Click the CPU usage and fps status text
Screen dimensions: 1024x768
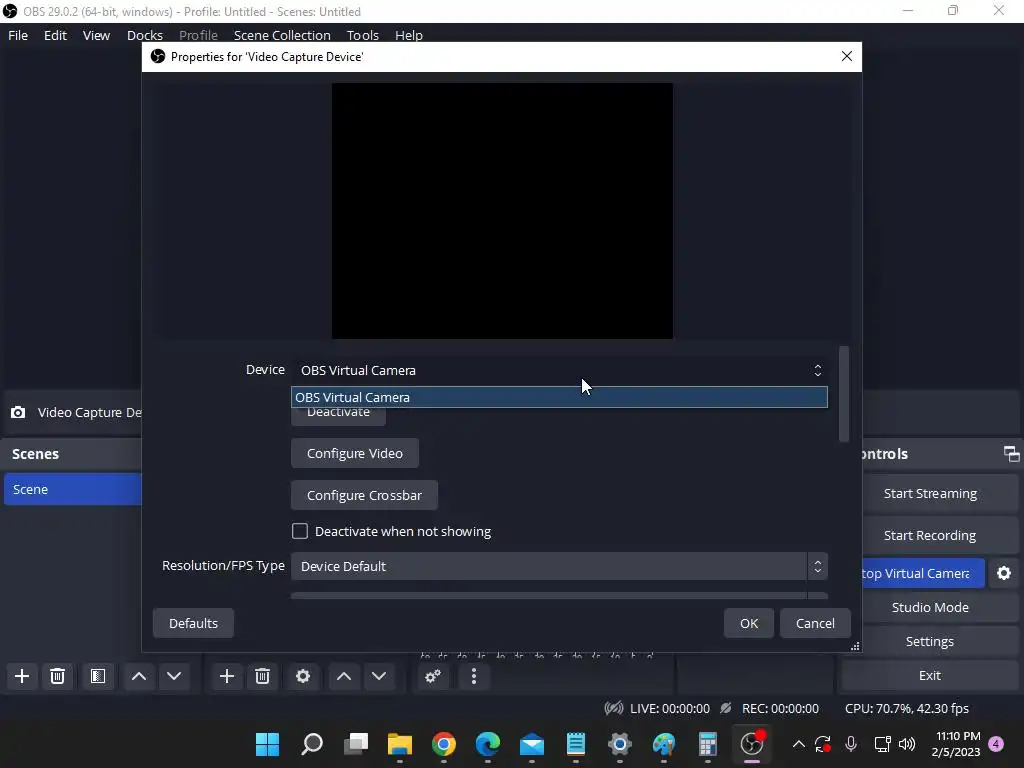(906, 709)
